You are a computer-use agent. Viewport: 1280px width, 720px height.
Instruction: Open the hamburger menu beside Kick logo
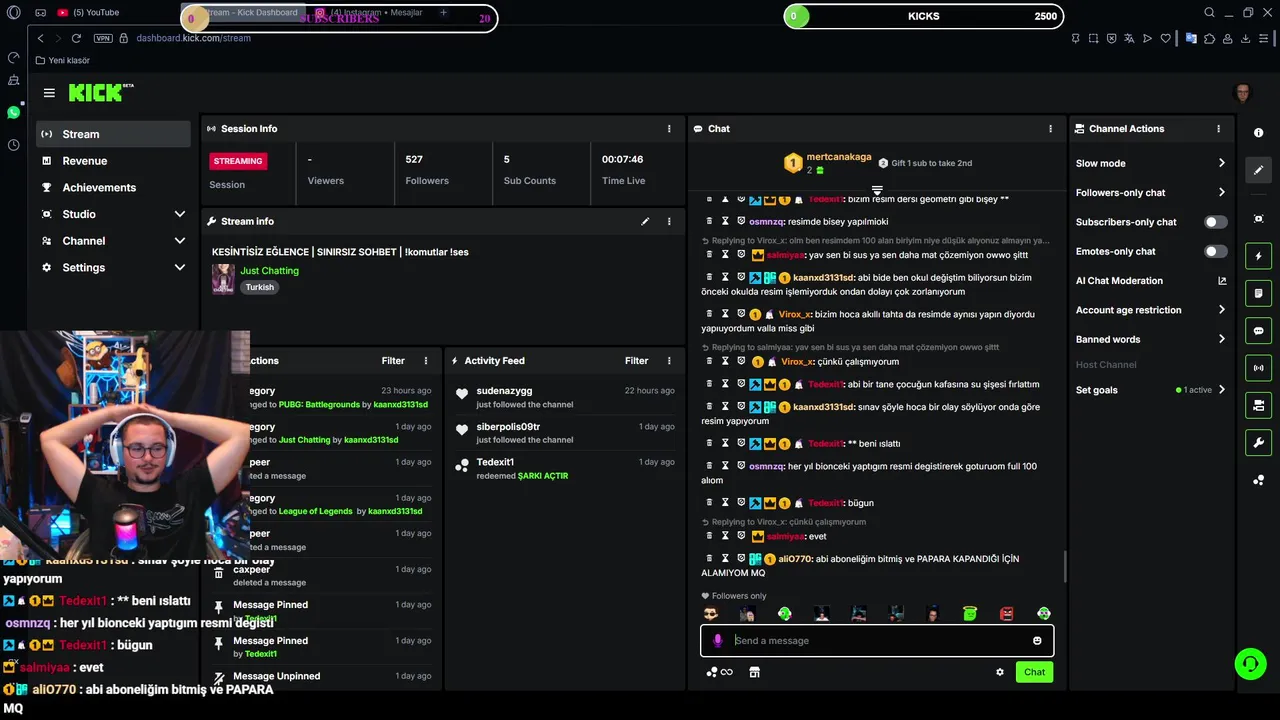click(49, 93)
